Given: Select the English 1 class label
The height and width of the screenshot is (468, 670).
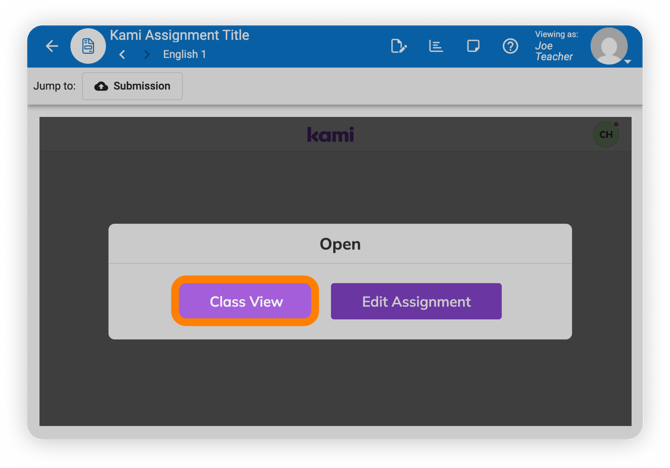Looking at the screenshot, I should click(x=184, y=54).
